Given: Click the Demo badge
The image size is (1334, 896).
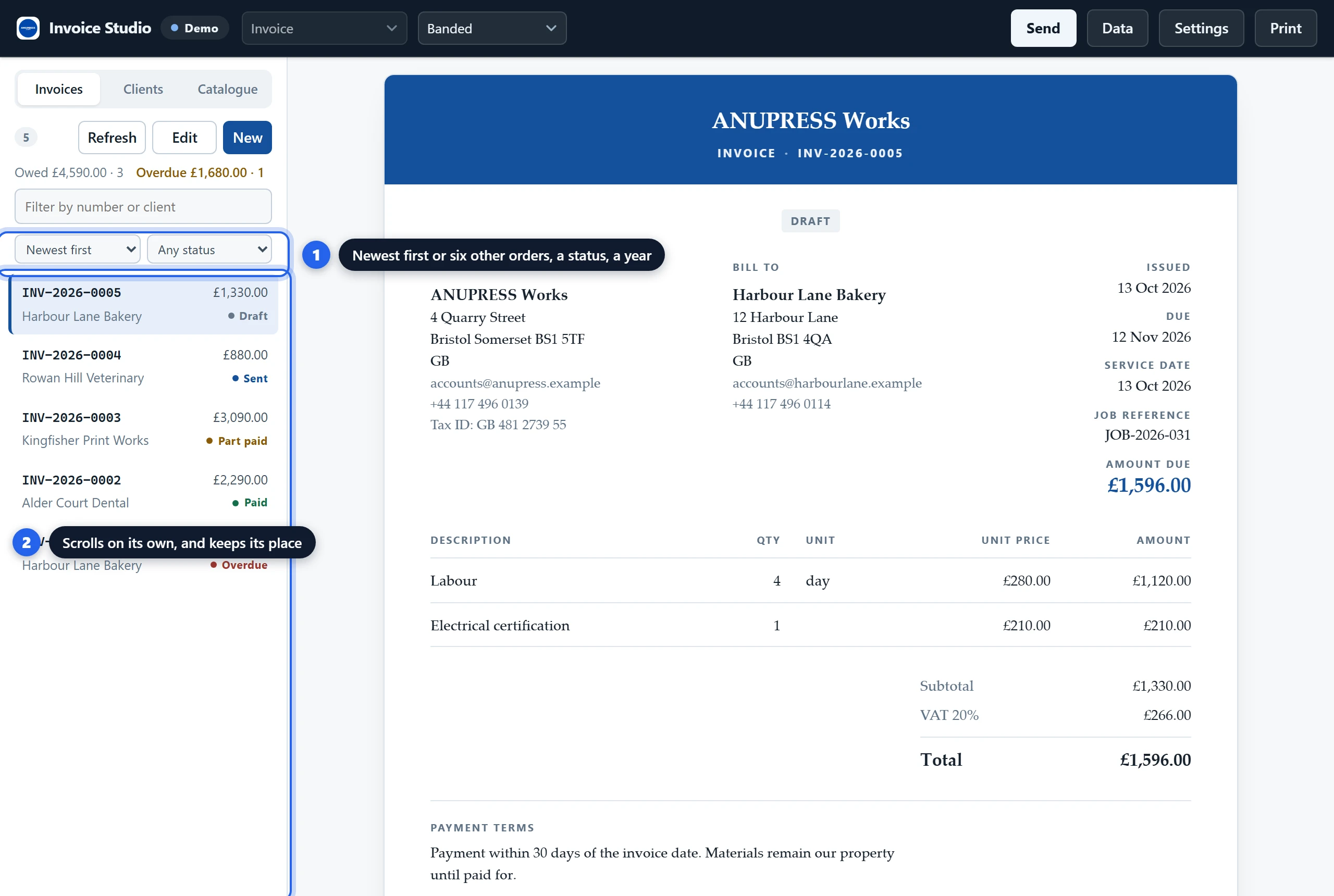Looking at the screenshot, I should [195, 28].
